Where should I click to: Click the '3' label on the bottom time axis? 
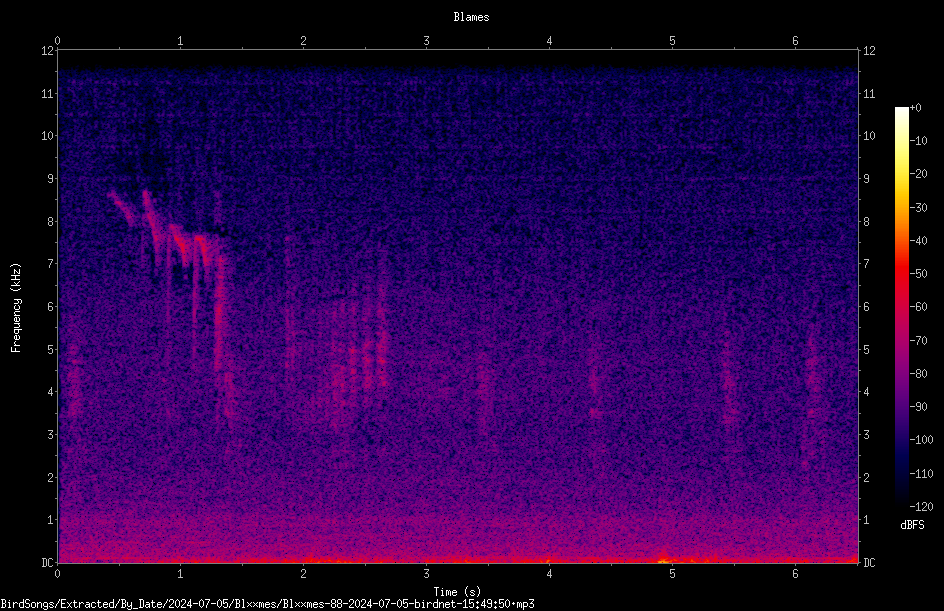(x=426, y=574)
